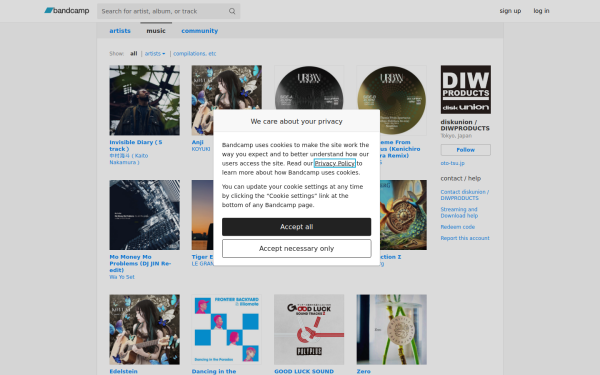Open the Edelstein title link

click(x=123, y=371)
